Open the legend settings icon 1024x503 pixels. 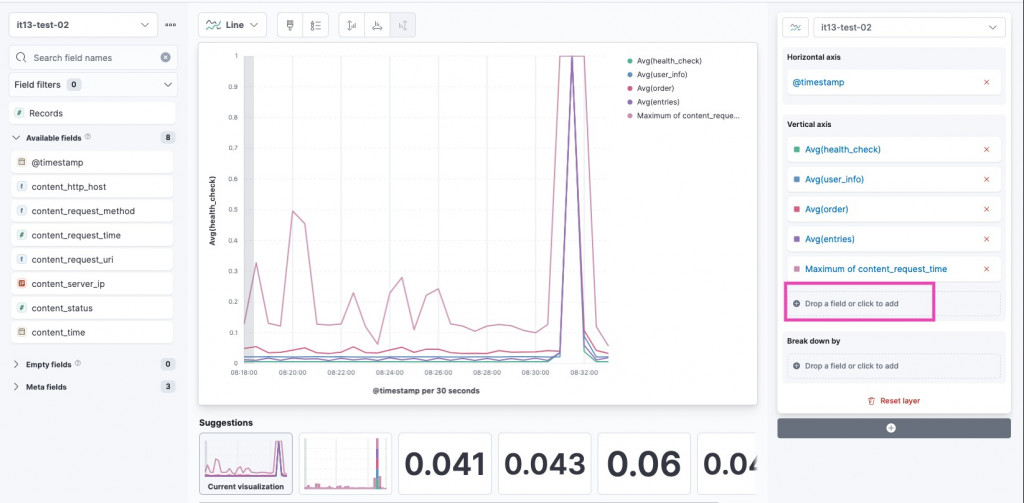315,25
